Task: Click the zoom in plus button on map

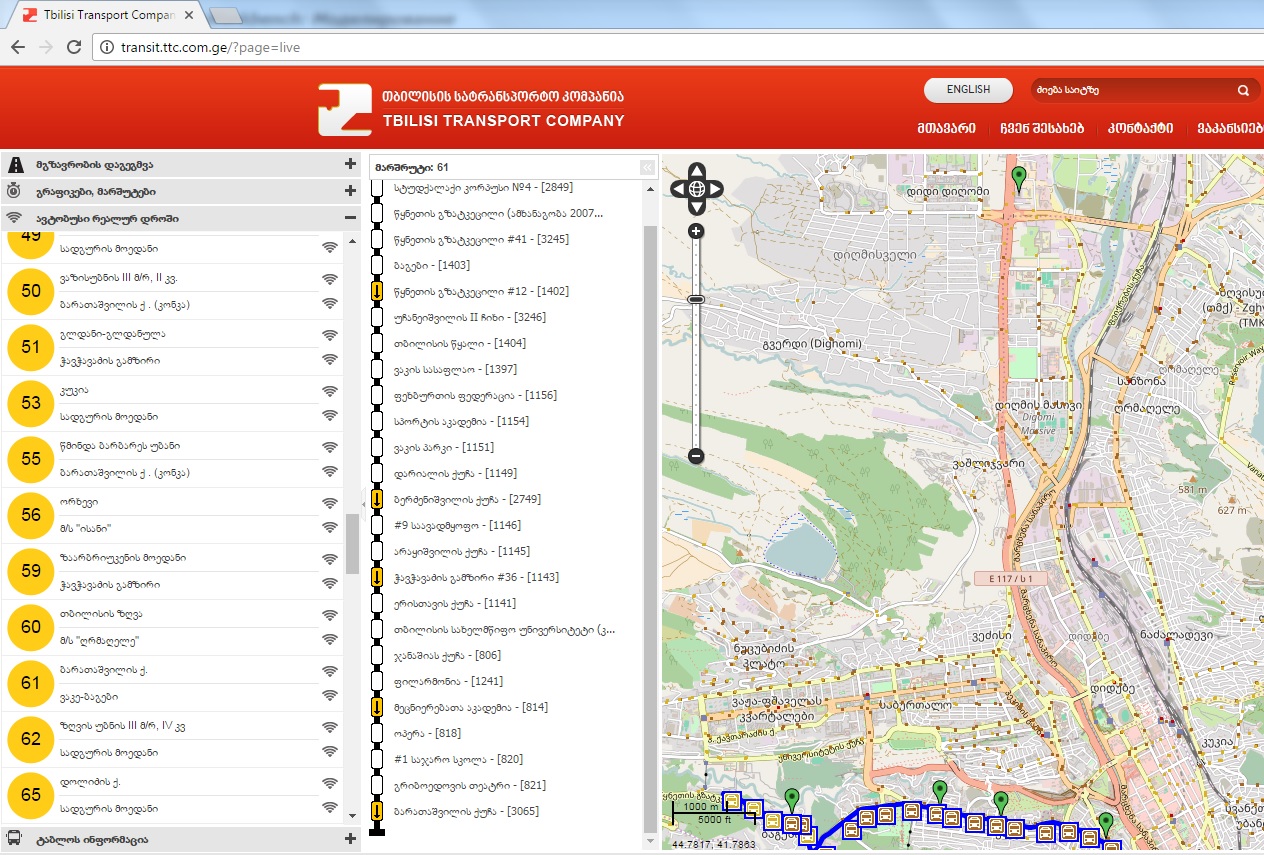Action: click(x=696, y=231)
